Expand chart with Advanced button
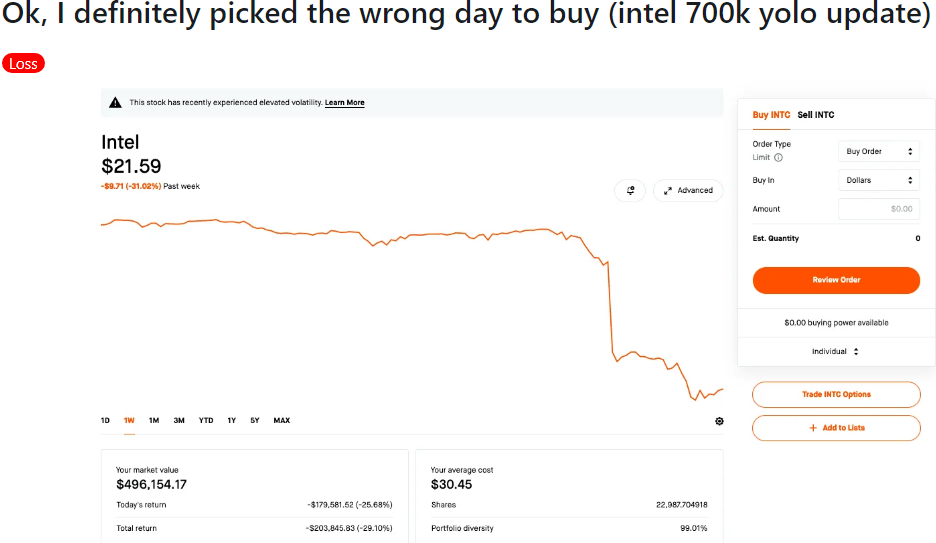Screen dimensions: 936x543 click(688, 190)
